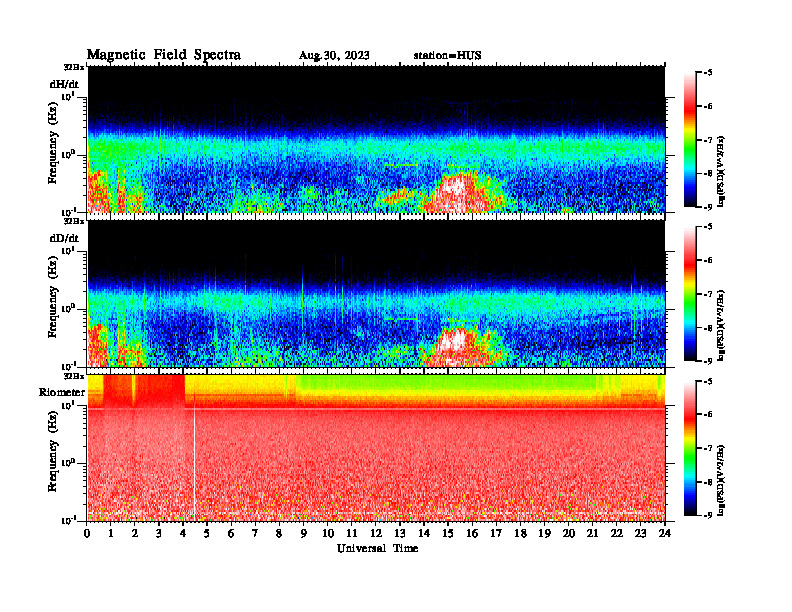Click hour '3' on Universal Time axis
The height and width of the screenshot is (612, 792).
click(x=159, y=534)
